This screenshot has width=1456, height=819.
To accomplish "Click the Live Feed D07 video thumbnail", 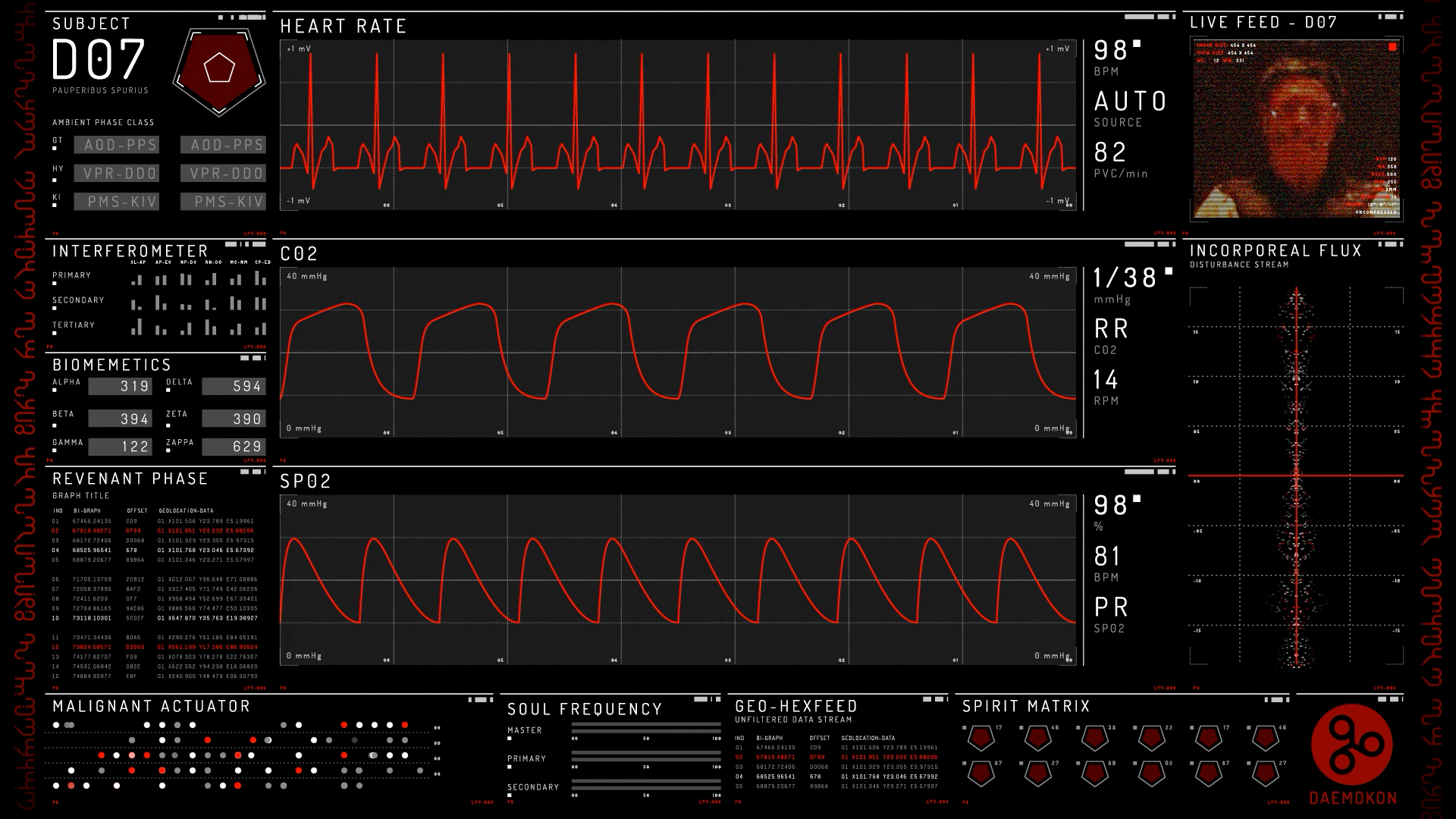I will (x=1296, y=127).
